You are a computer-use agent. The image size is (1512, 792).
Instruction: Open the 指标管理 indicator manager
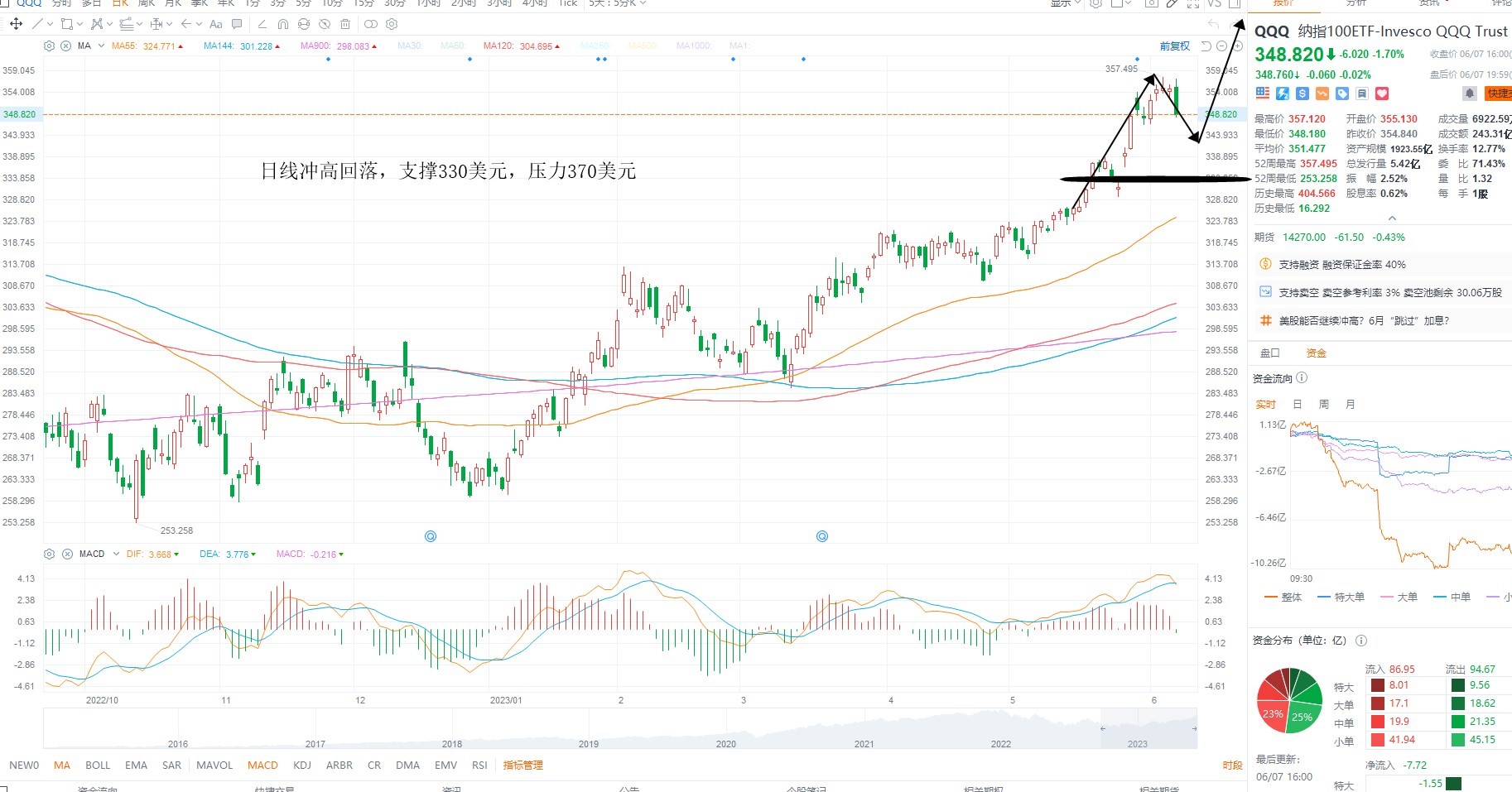pyautogui.click(x=523, y=765)
